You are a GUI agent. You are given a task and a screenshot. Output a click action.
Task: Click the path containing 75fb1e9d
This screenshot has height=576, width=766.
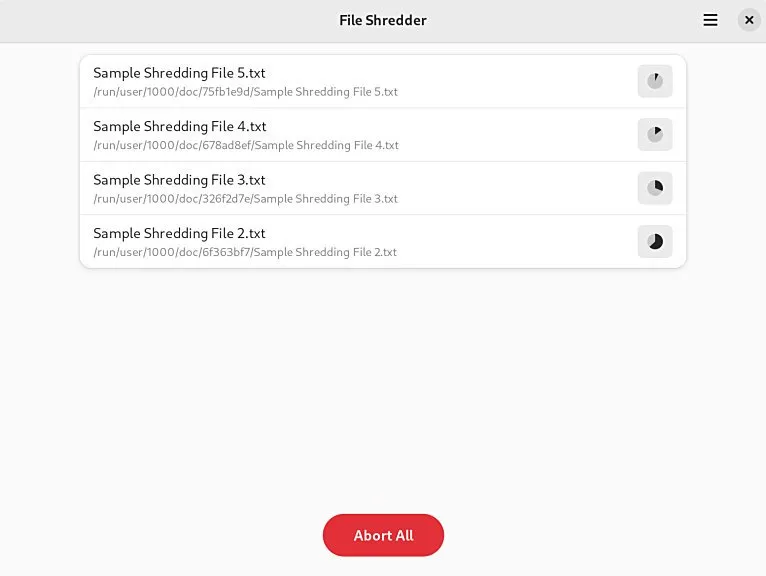click(246, 92)
